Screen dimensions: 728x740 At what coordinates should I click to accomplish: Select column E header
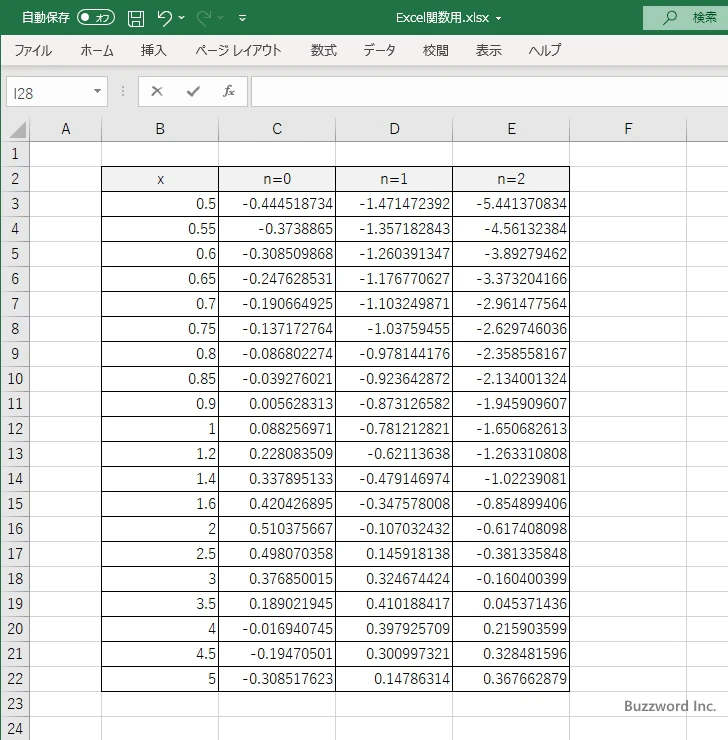coord(511,129)
